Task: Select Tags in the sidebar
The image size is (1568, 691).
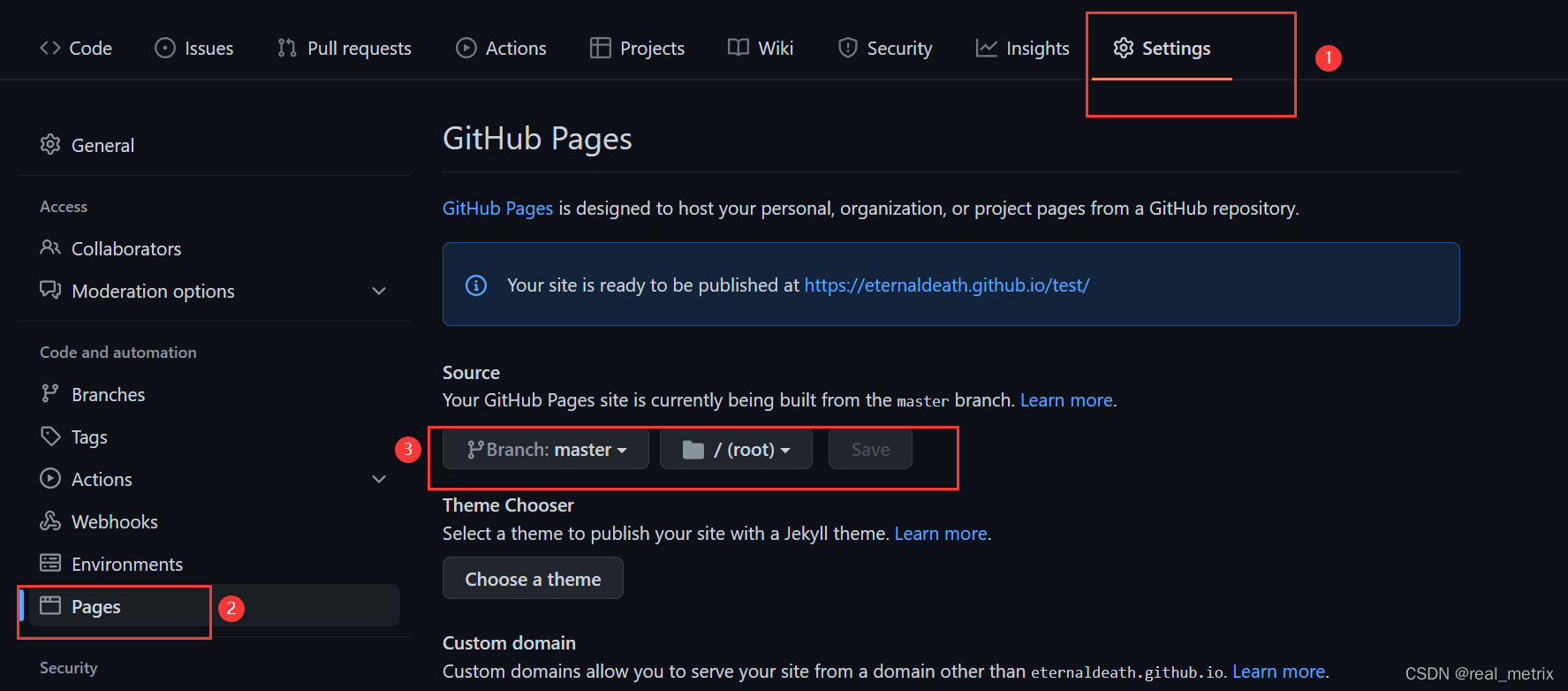Action: coord(215,437)
